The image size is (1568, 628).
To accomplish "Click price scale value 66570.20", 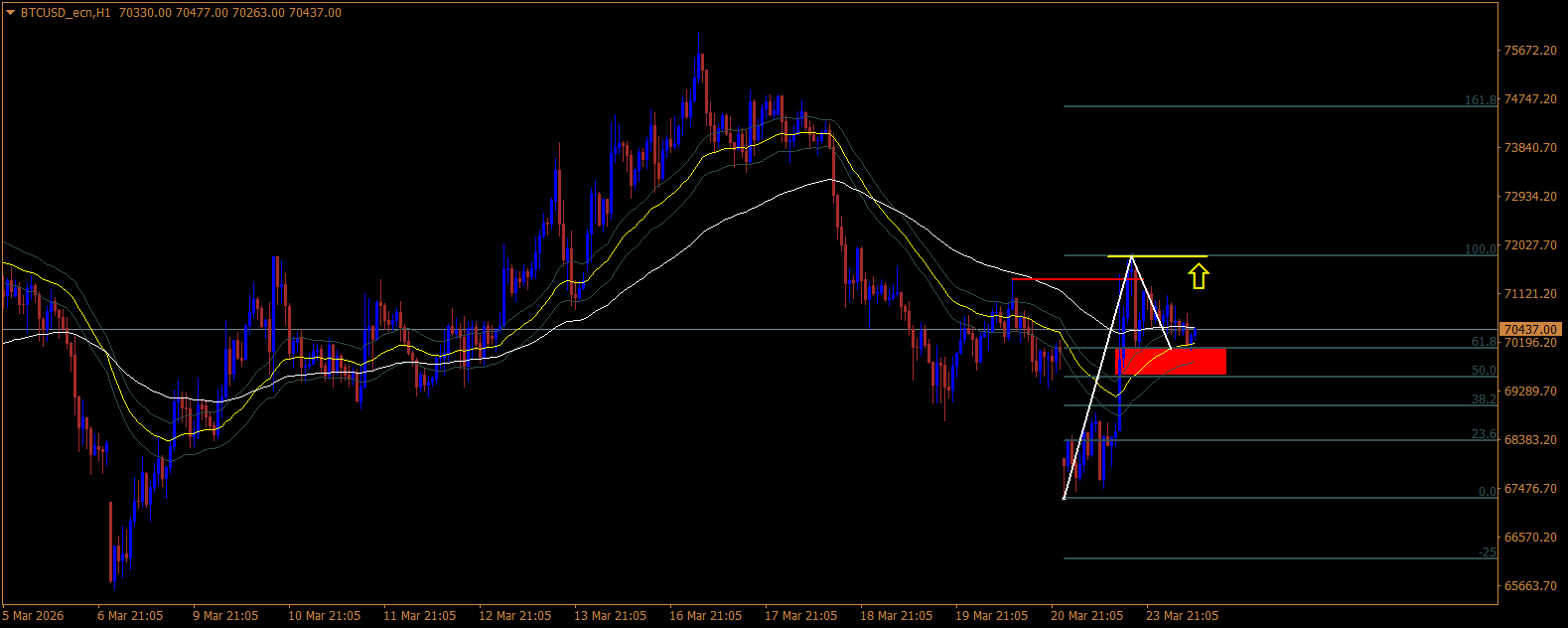I will (x=1530, y=538).
